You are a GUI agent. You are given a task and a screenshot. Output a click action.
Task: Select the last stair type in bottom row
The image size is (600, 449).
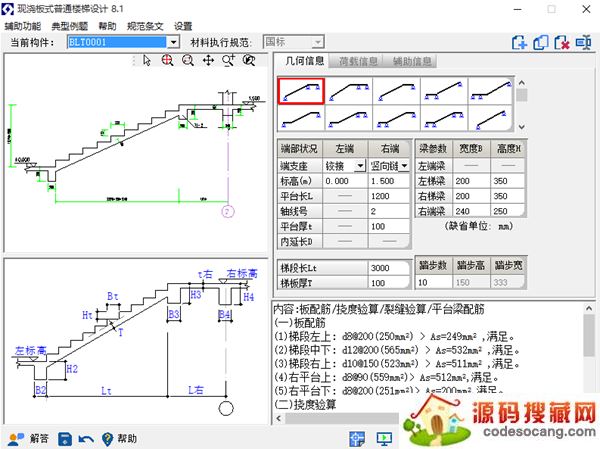pos(491,118)
